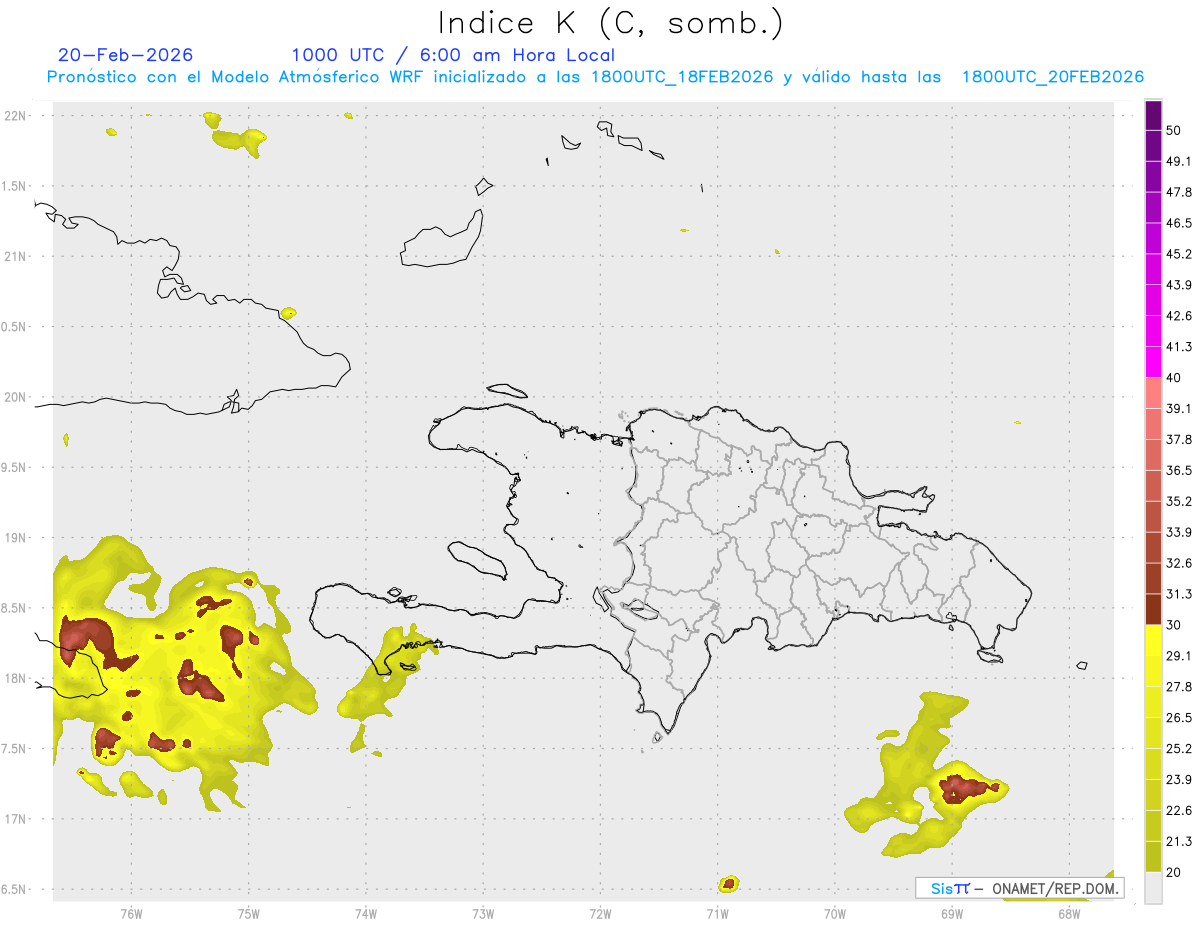Click "1000 UTC / 6:00 am Hora Local"
This screenshot has height=927, width=1200.
(x=453, y=55)
